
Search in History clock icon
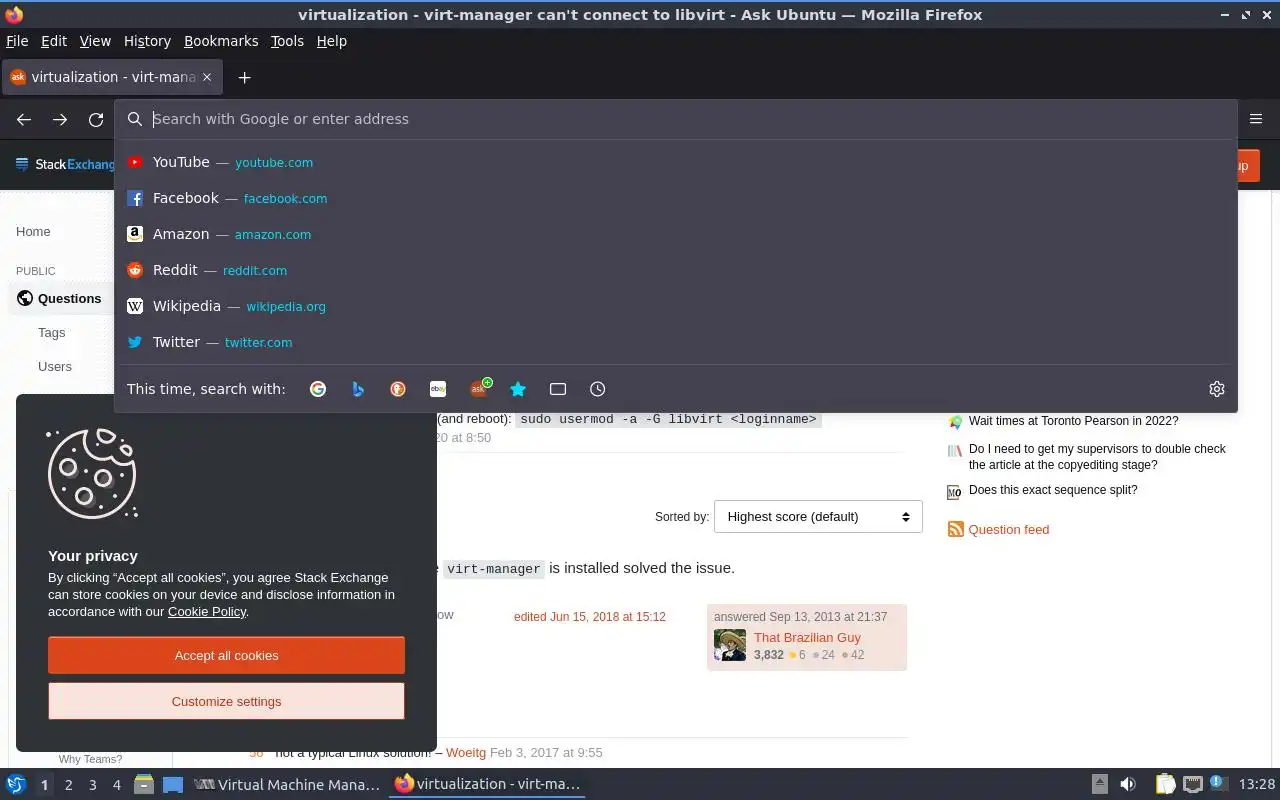point(598,389)
